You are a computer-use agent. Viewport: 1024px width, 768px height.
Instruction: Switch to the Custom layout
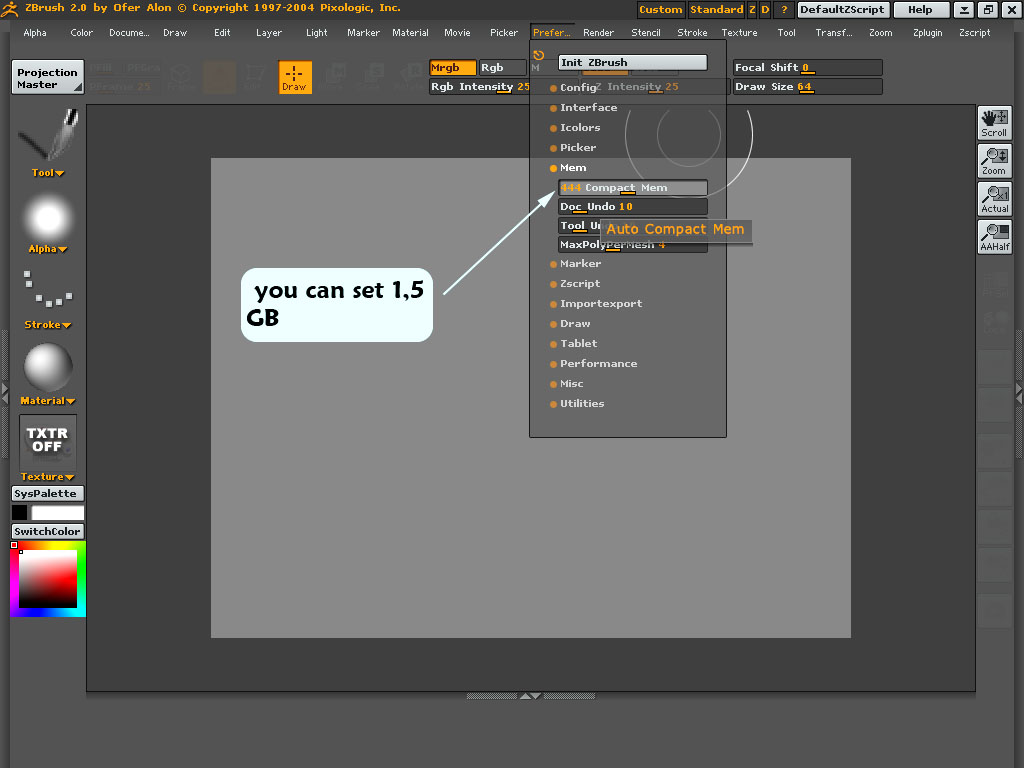[x=660, y=10]
